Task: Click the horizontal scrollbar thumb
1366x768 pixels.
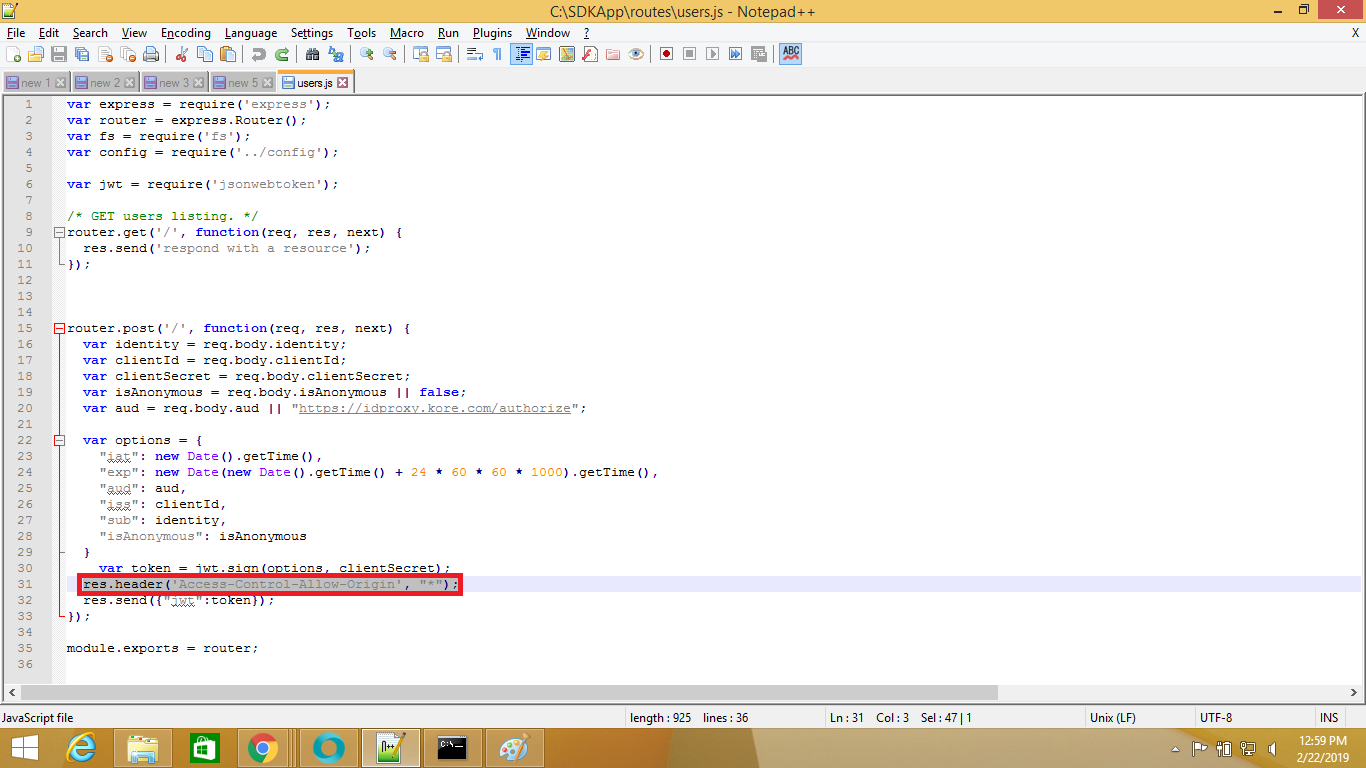Action: [x=510, y=692]
